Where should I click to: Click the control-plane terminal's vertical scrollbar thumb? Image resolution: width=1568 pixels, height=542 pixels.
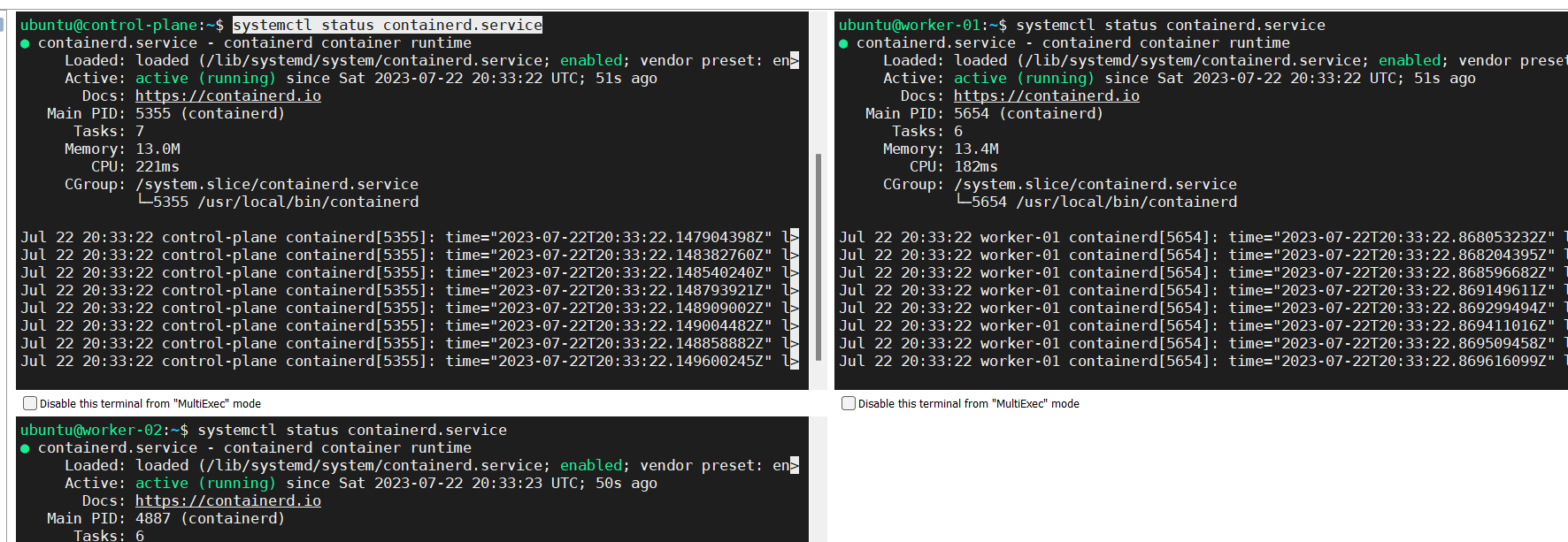818,256
